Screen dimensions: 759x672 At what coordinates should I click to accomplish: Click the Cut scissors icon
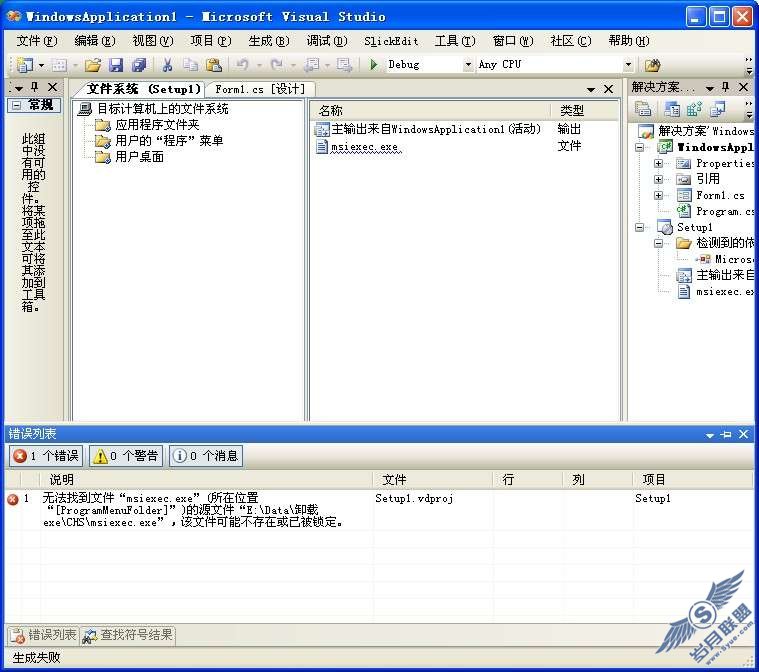[x=167, y=64]
